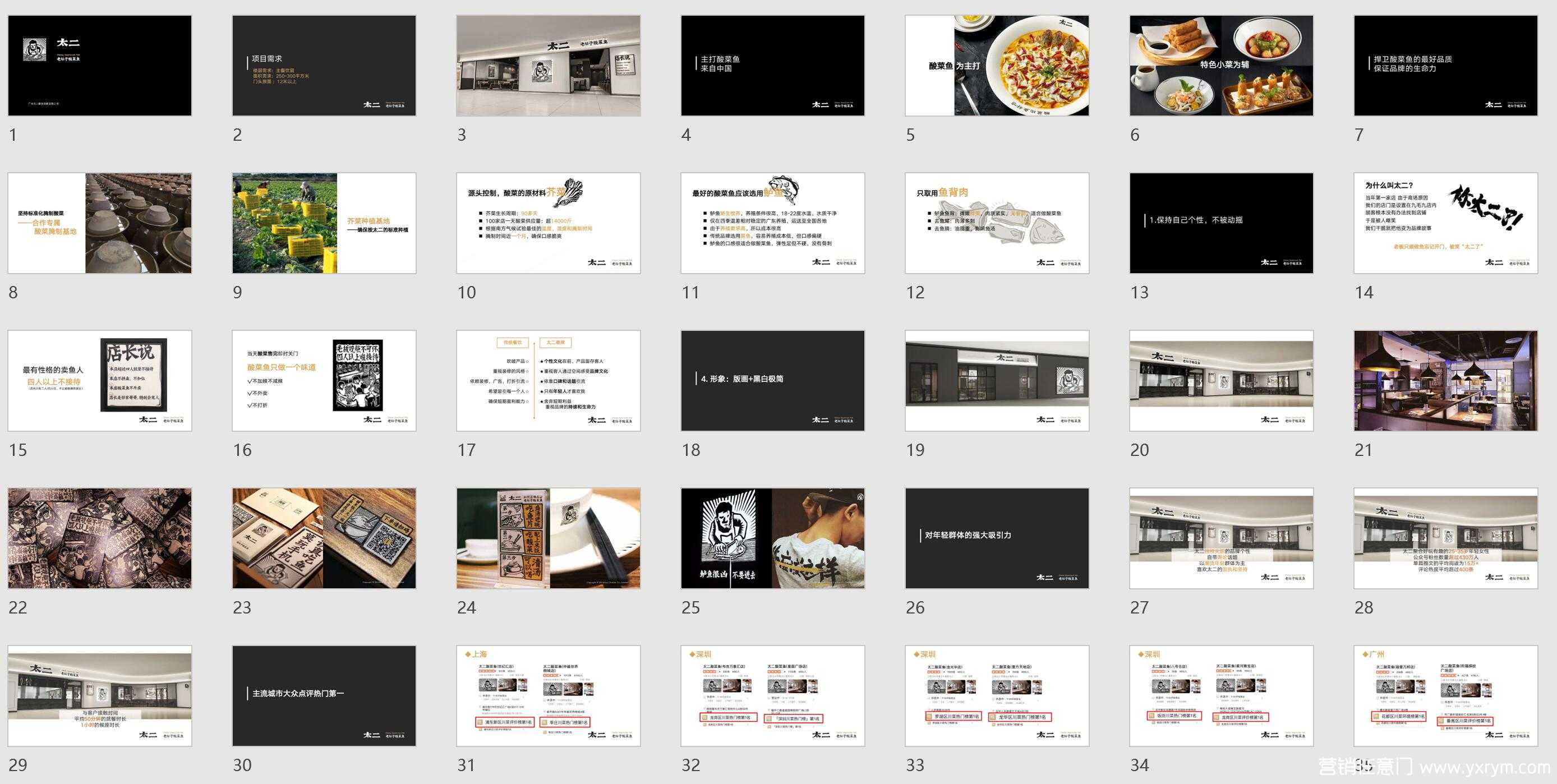Viewport: 1557px width, 784px height.
Task: Open slide 14 为什么叫太二？
Action: [x=1446, y=223]
